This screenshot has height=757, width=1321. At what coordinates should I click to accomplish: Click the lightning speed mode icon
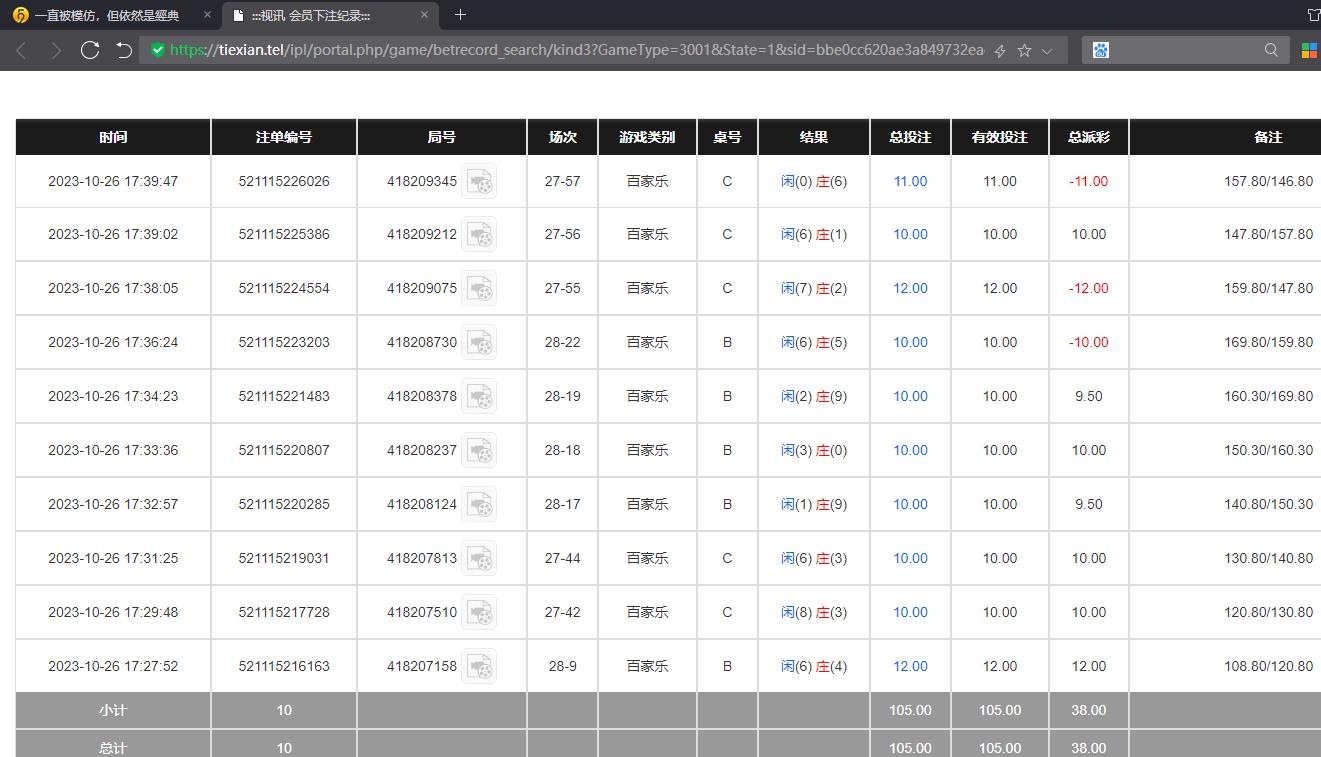(999, 50)
